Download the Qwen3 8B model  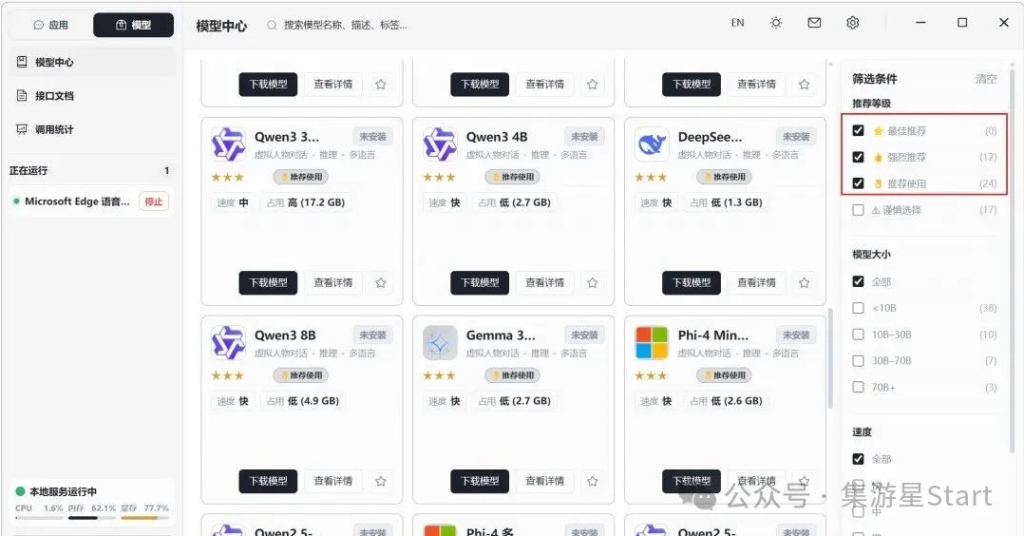point(268,481)
